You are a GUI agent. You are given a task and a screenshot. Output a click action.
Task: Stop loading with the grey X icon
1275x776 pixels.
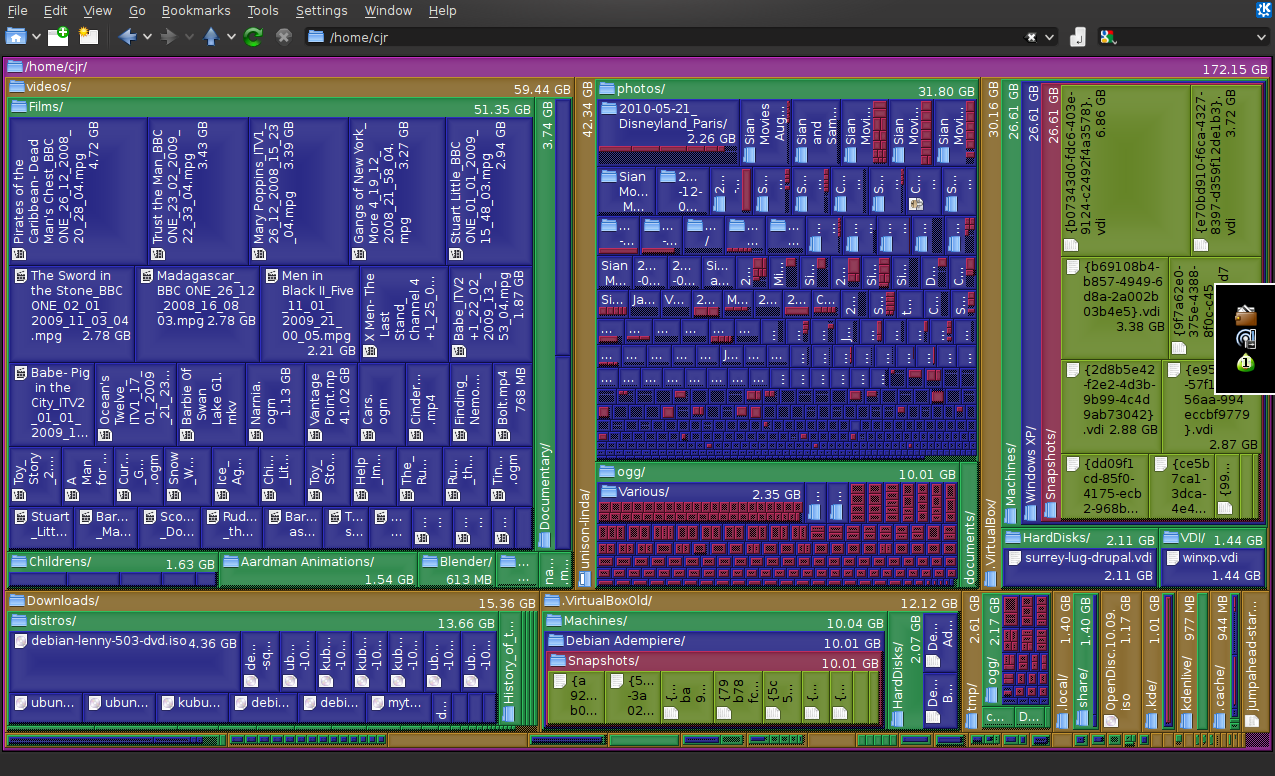click(284, 37)
